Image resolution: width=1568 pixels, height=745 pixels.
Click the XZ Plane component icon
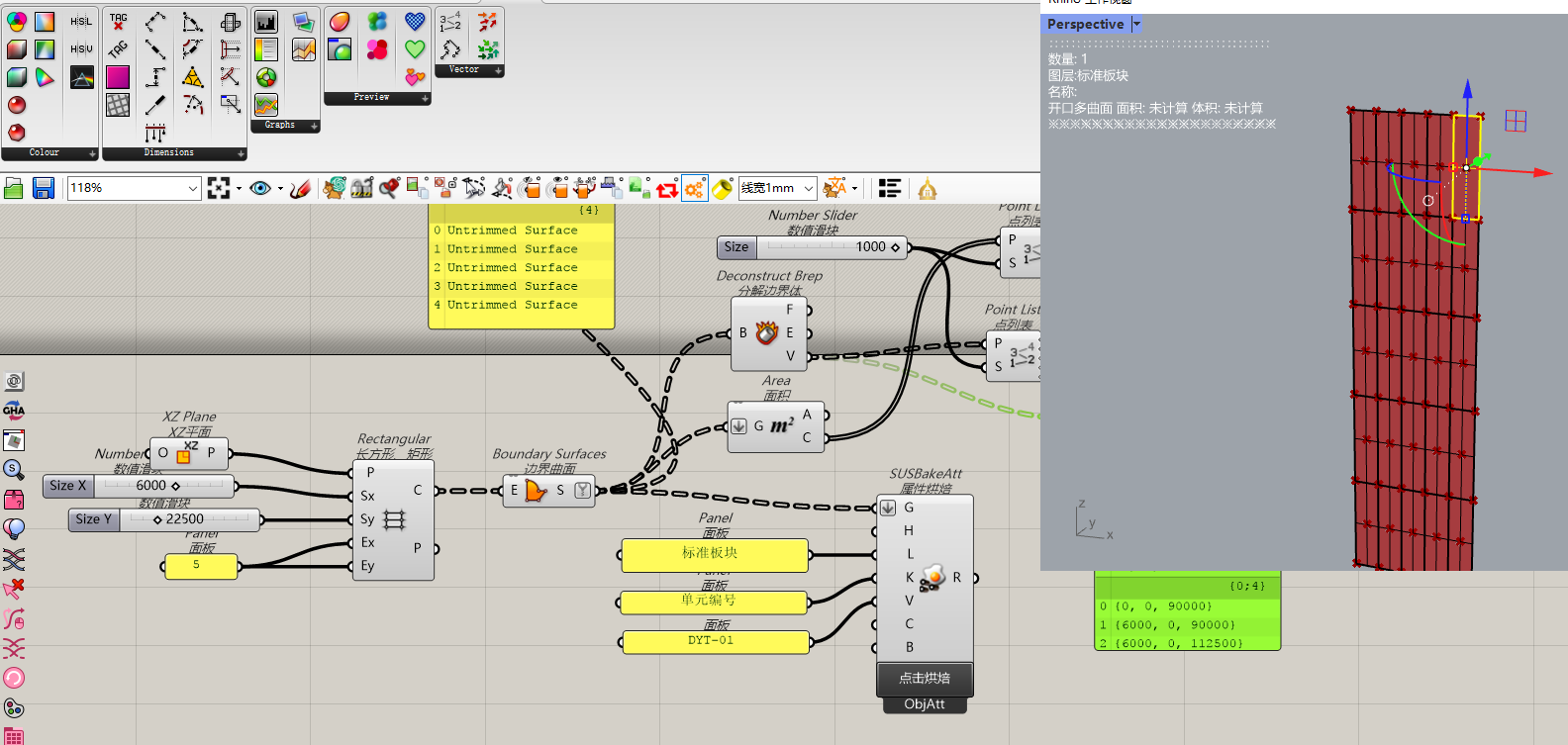click(186, 453)
